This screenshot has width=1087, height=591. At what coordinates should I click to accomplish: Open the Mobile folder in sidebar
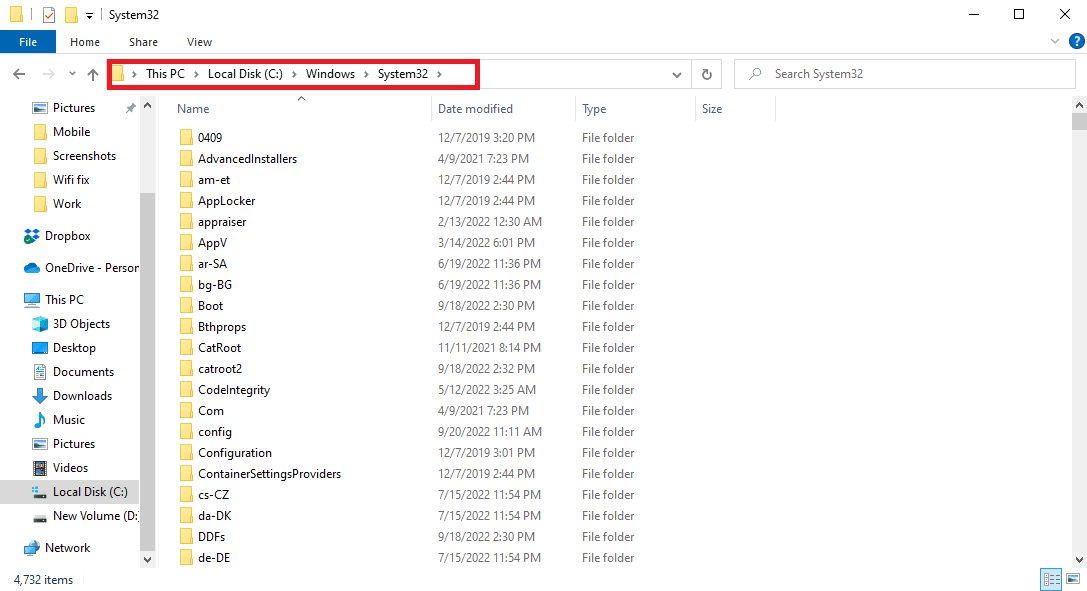tap(71, 132)
